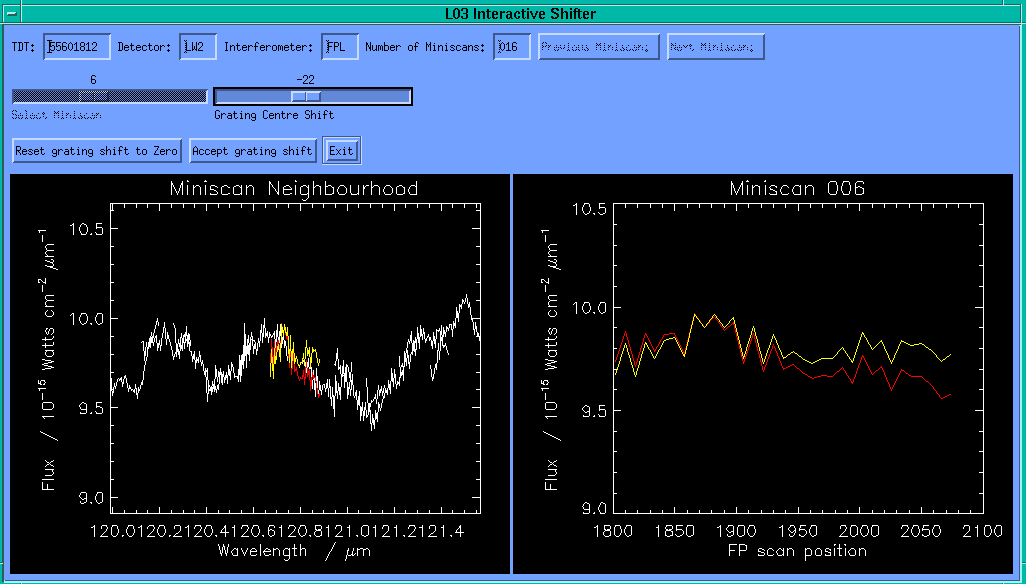Click the Grating Centre Shift trough left of the handle
The width and height of the screenshot is (1026, 584).
point(252,96)
